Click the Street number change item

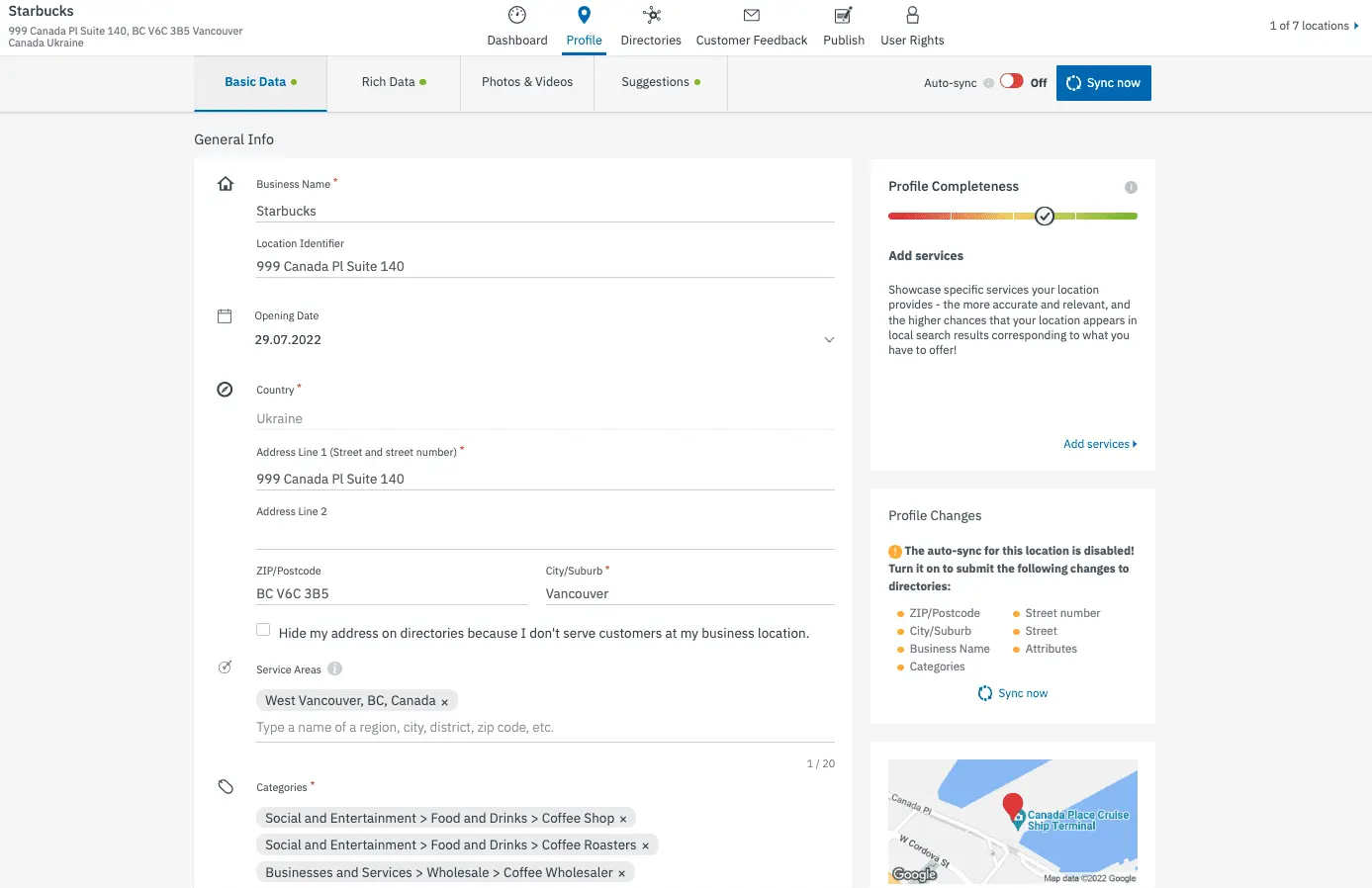click(1062, 613)
